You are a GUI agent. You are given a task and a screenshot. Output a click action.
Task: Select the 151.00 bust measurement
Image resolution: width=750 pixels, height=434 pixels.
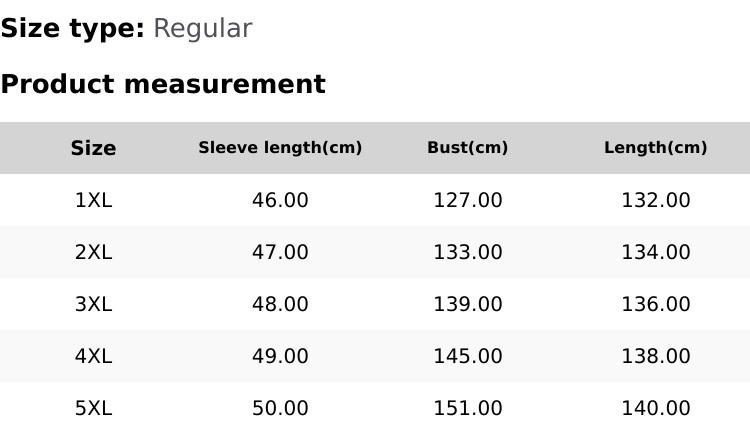tap(467, 408)
